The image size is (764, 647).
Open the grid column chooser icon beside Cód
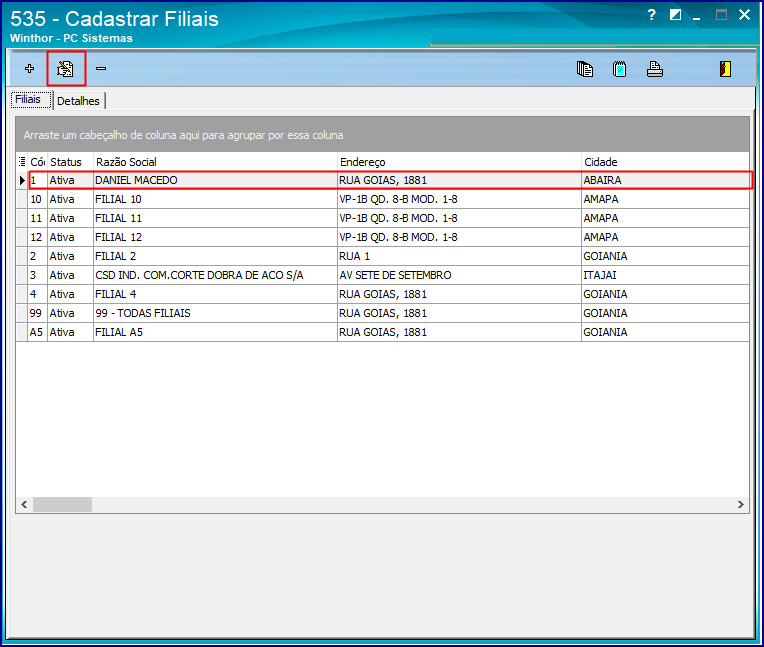(x=22, y=162)
